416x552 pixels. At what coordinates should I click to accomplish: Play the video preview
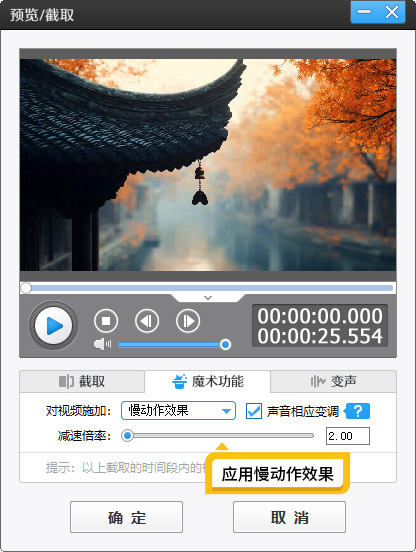(53, 325)
